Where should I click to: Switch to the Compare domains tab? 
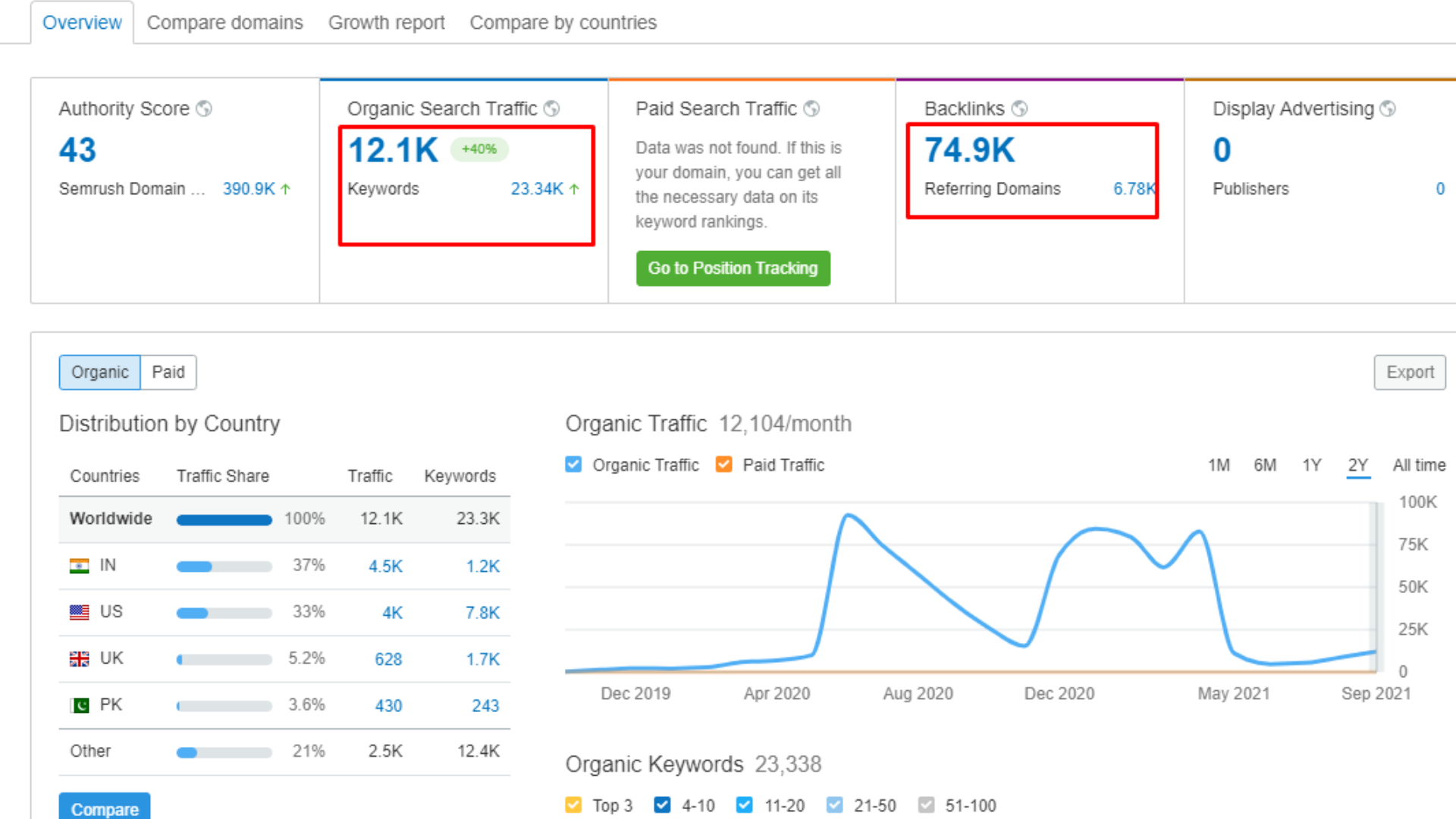(224, 23)
